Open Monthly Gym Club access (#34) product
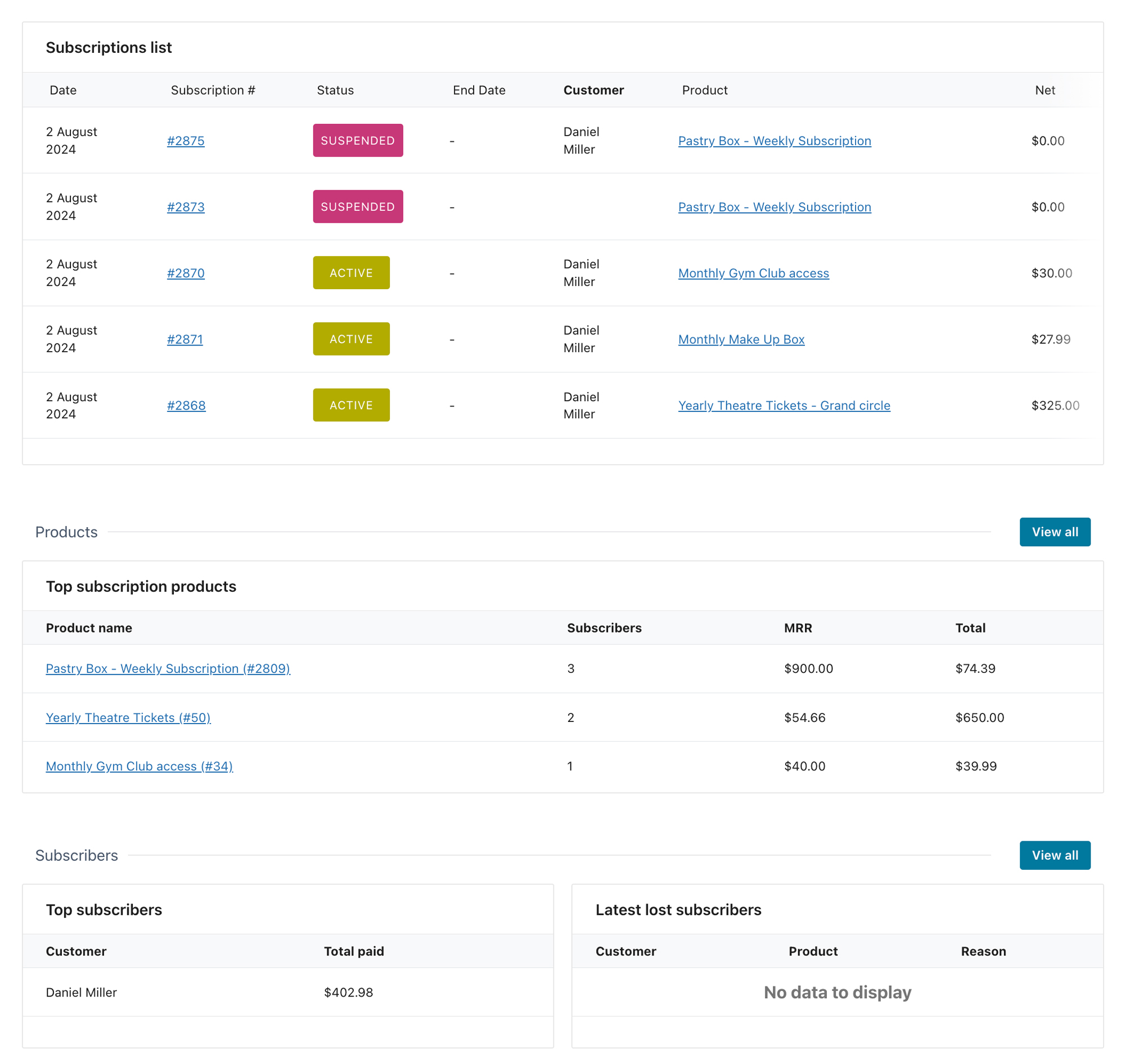This screenshot has height=1064, width=1125. pyautogui.click(x=139, y=766)
